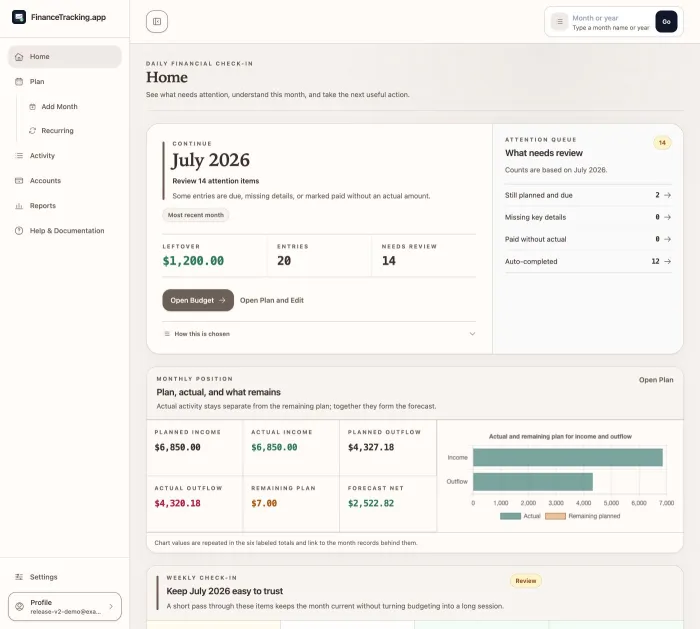The image size is (700, 629).
Task: Click the Month or year input field
Action: coord(611,22)
